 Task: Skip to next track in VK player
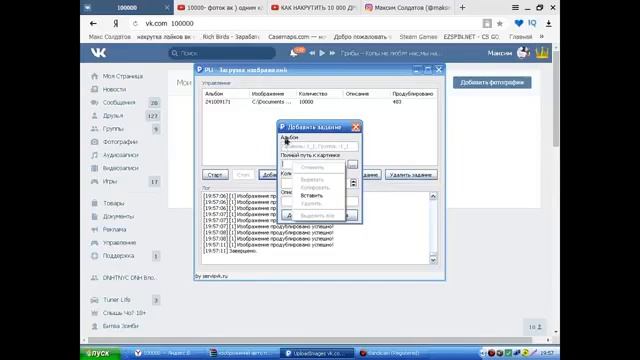332,53
